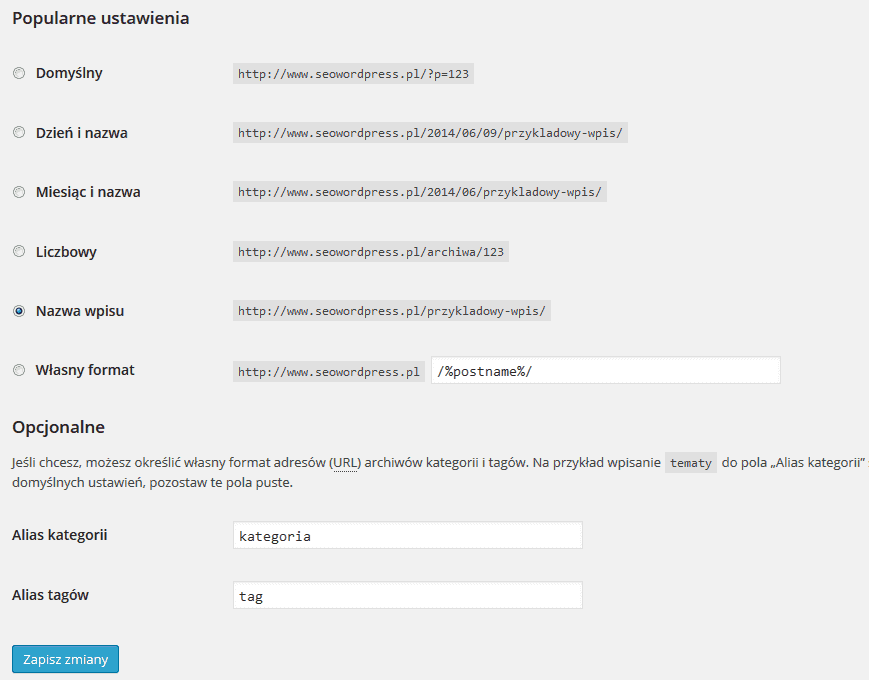Focus the Alias tagów input field
The height and width of the screenshot is (680, 869).
click(408, 595)
